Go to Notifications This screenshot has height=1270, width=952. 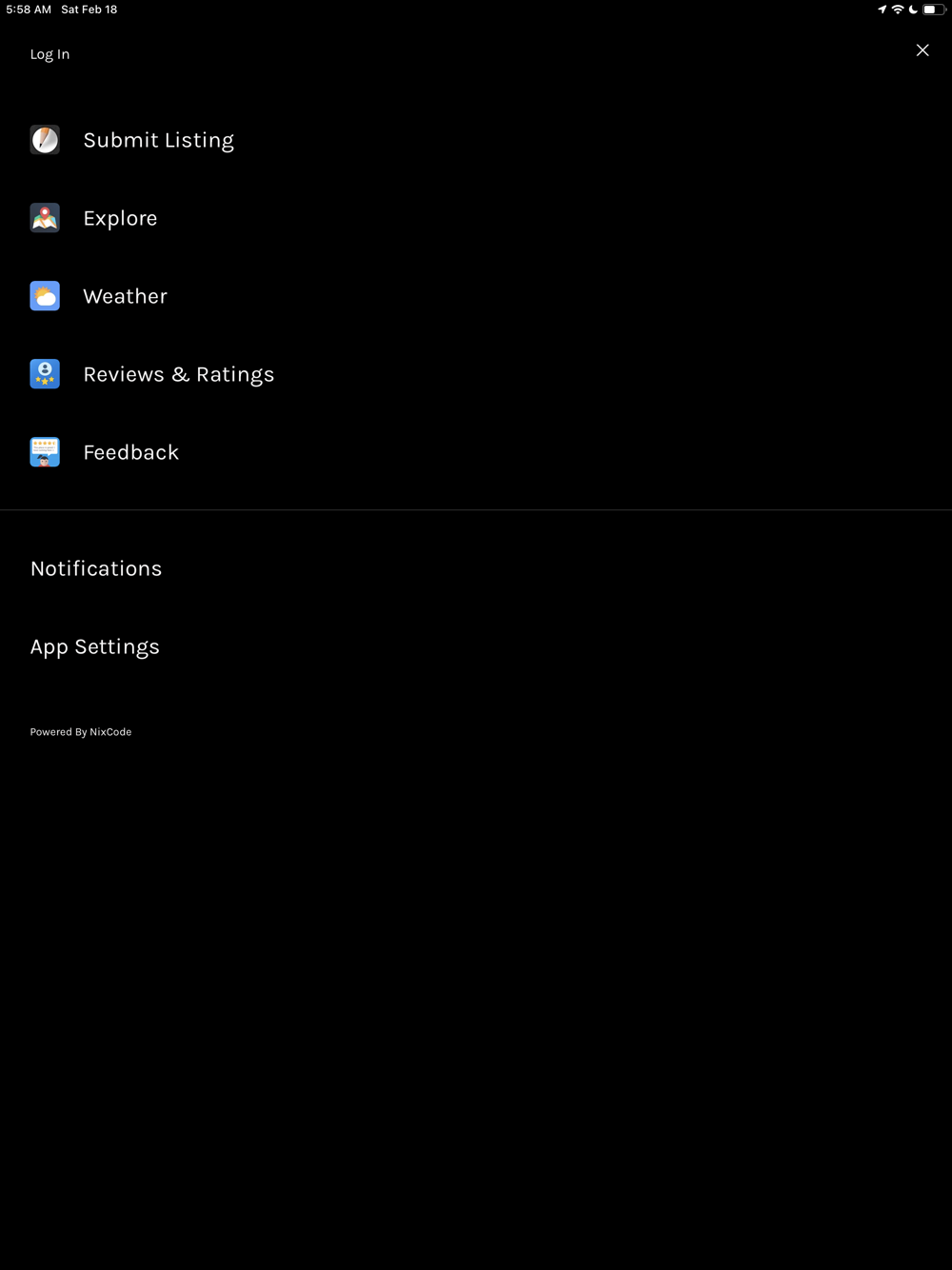coord(96,568)
